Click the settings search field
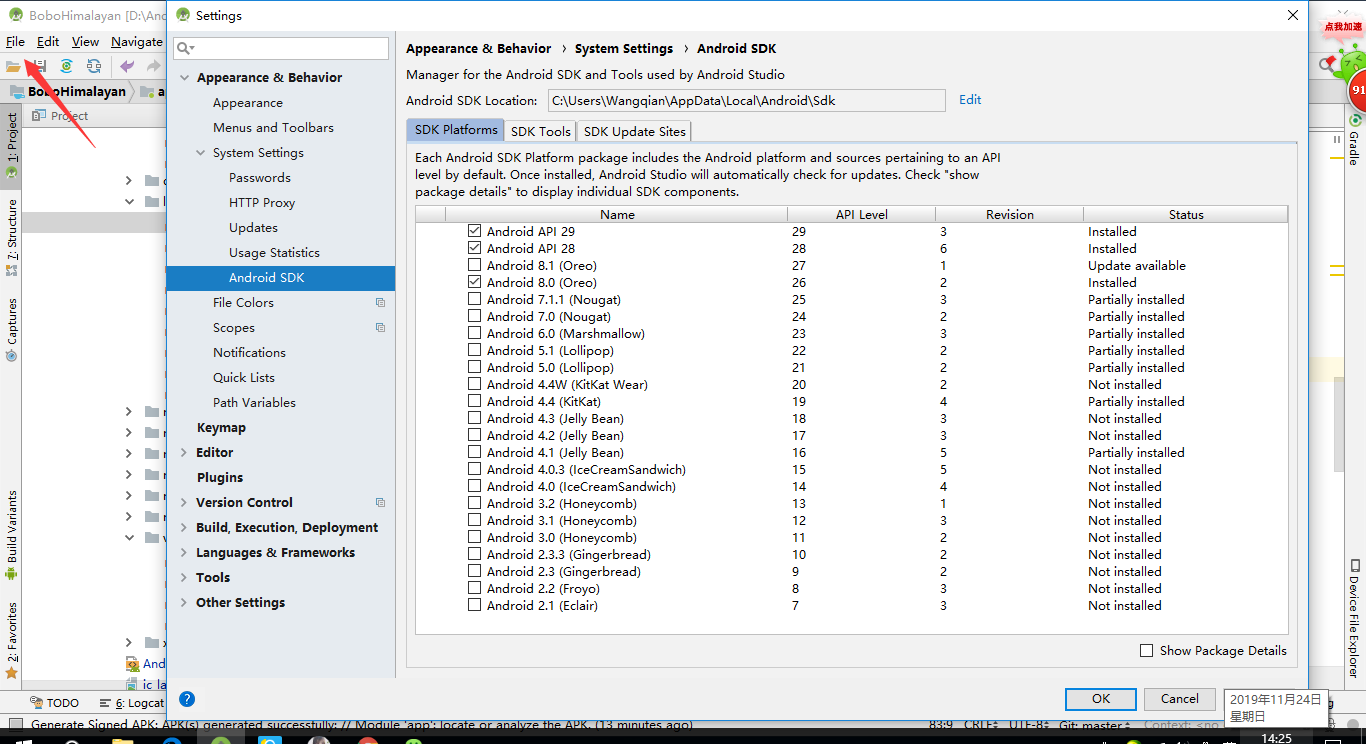 281,48
